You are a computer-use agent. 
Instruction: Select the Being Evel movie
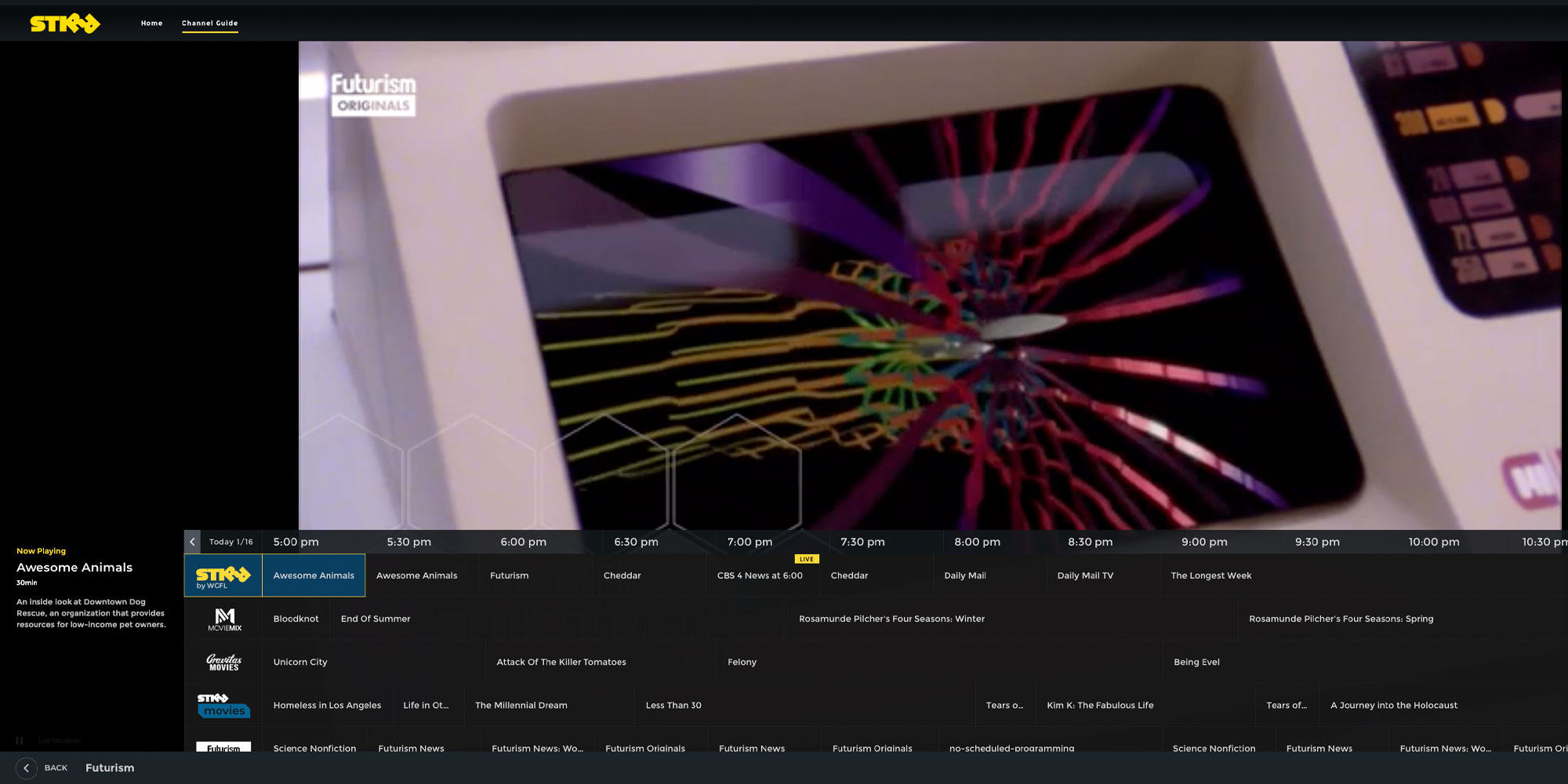tap(1366, 662)
